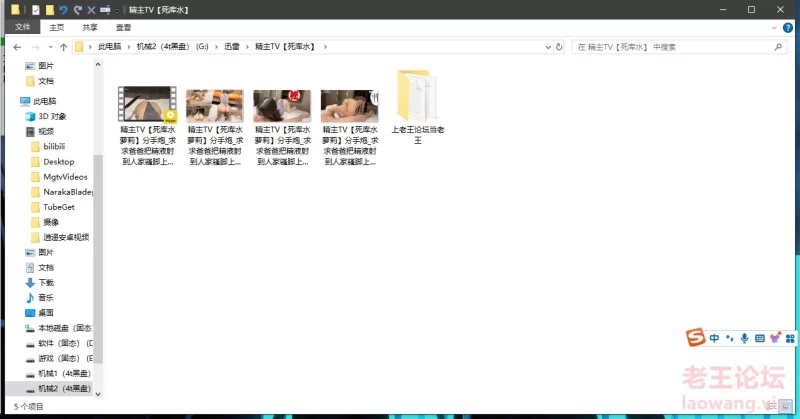Screen dimensions: 800x419
Task: Refresh the current folder
Action: [x=559, y=47]
